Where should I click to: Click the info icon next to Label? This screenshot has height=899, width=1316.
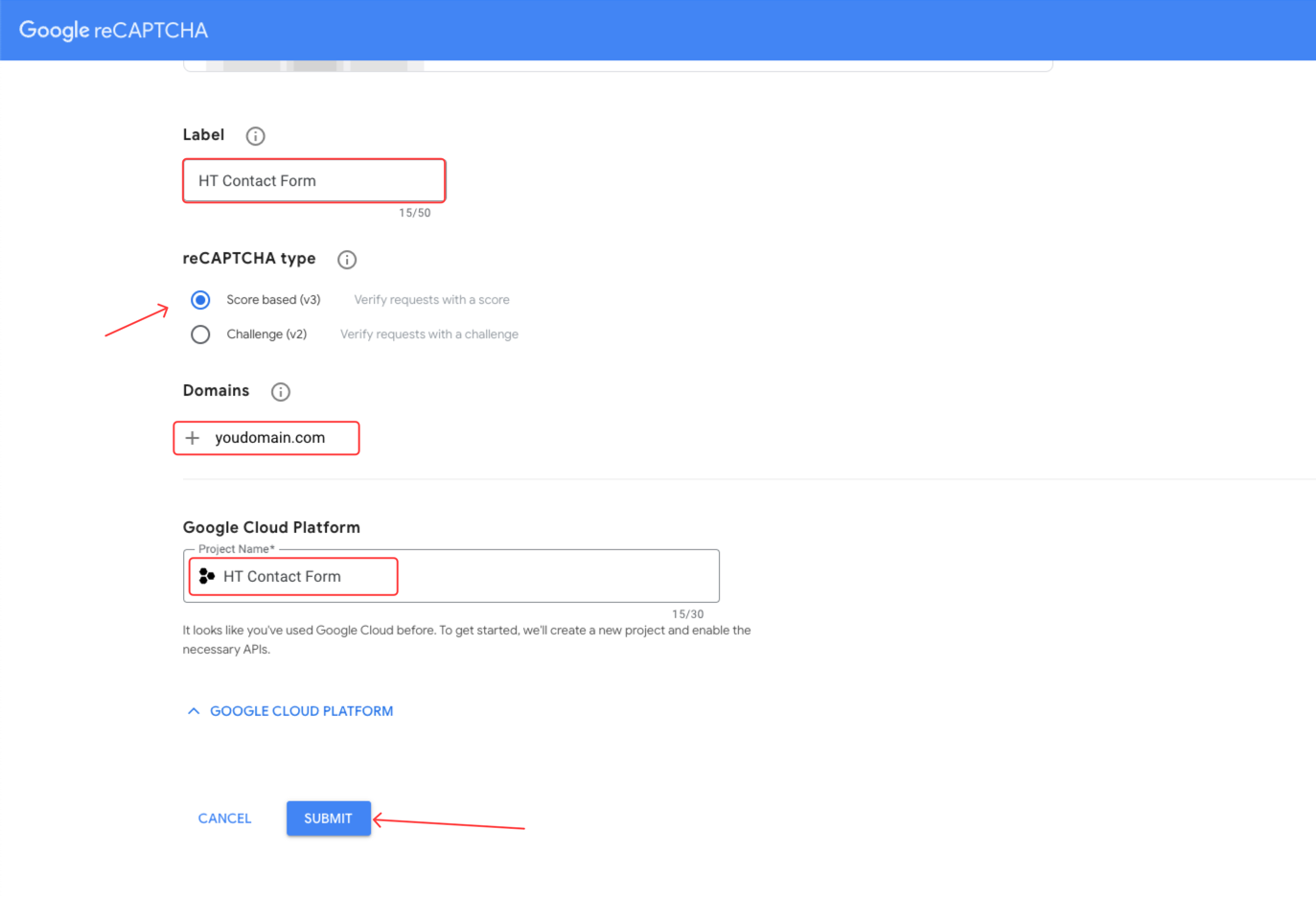(255, 136)
